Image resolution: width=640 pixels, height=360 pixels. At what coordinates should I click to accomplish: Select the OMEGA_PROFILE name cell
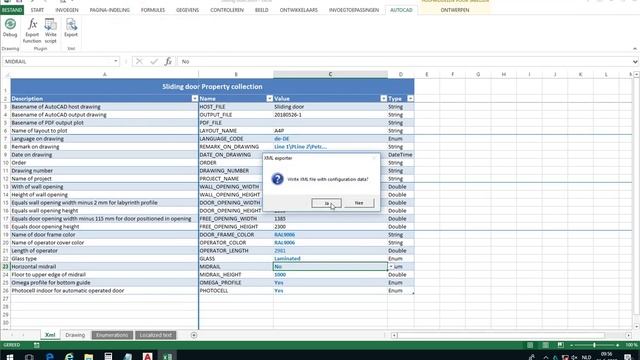pyautogui.click(x=236, y=282)
